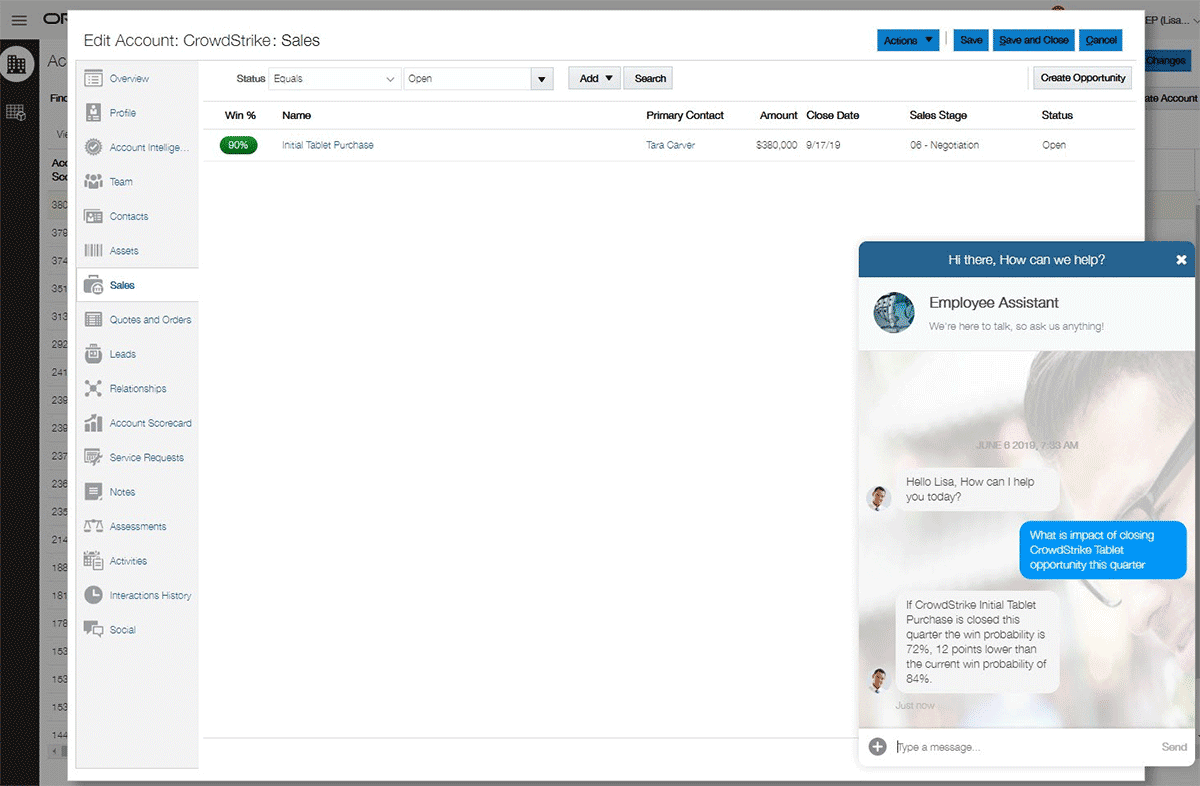Click the assistant's win probability reply bubble

click(977, 641)
